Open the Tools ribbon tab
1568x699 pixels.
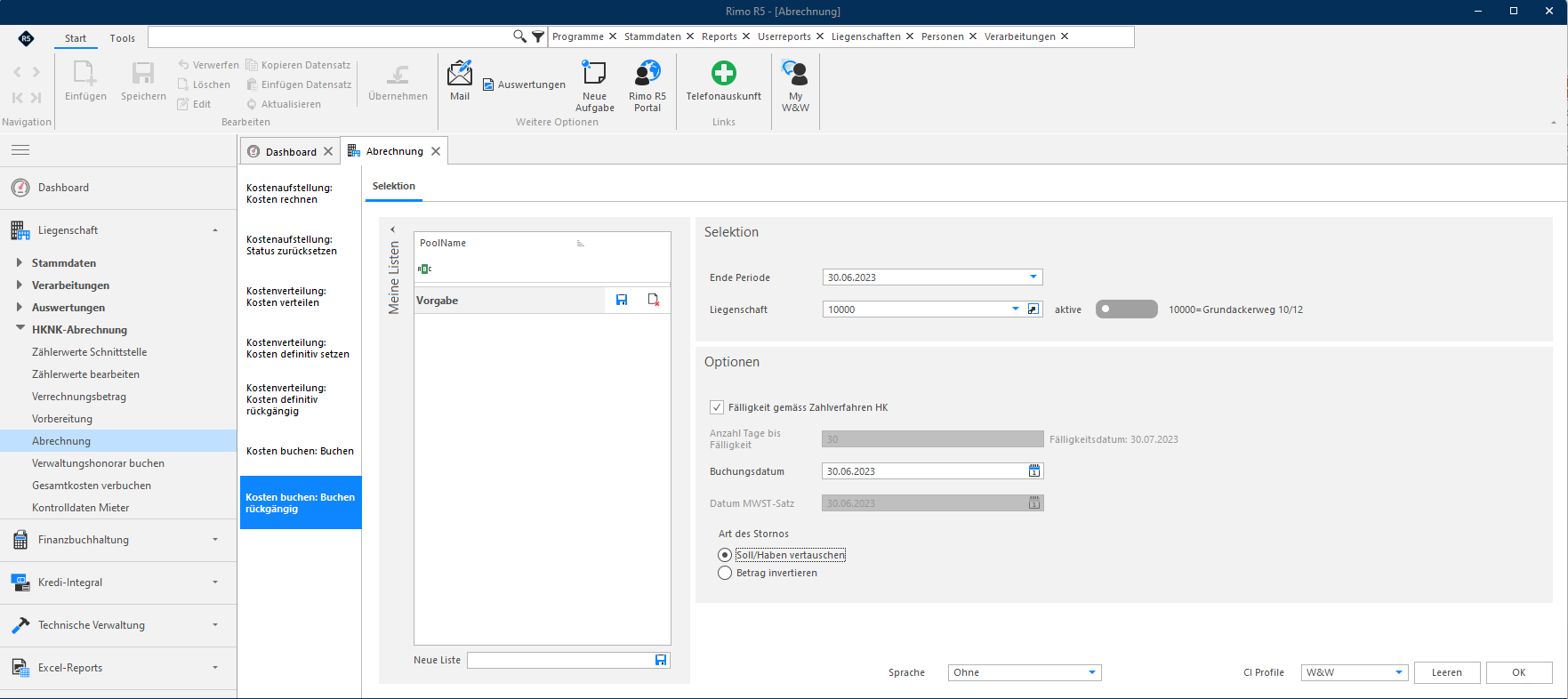pos(123,38)
